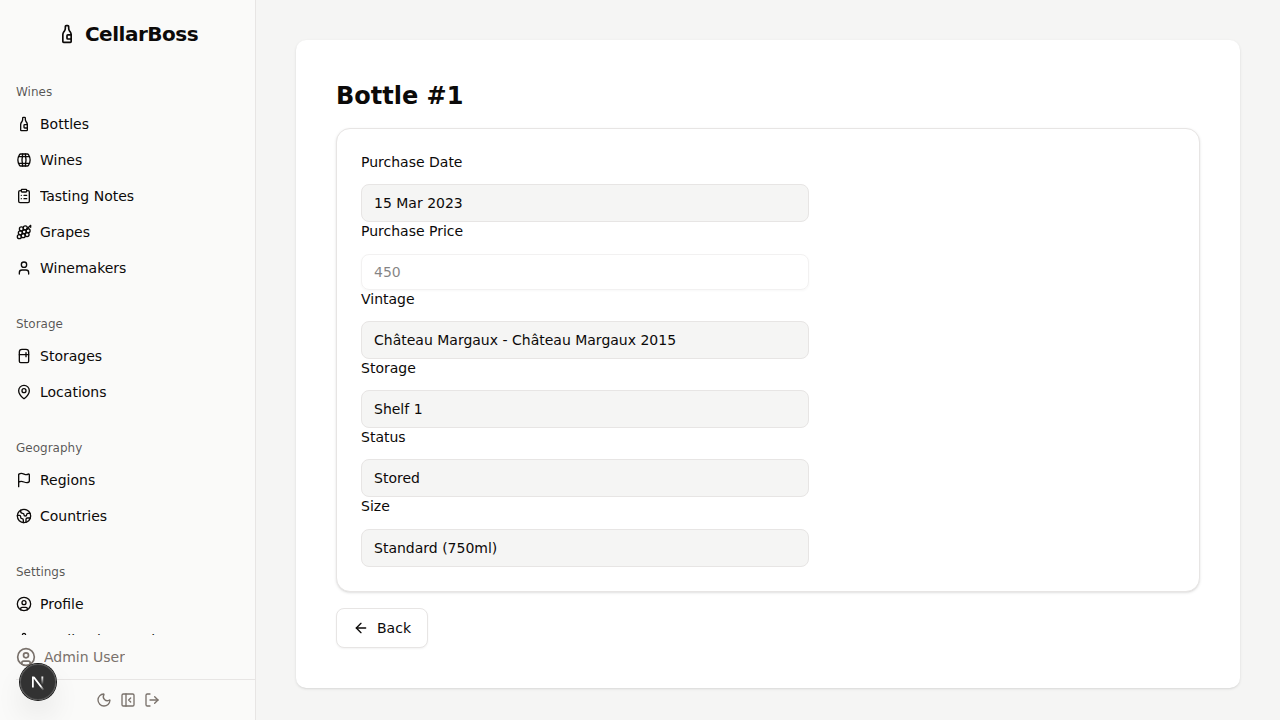Open the Size field showing Standard (750ml)

pyautogui.click(x=584, y=548)
